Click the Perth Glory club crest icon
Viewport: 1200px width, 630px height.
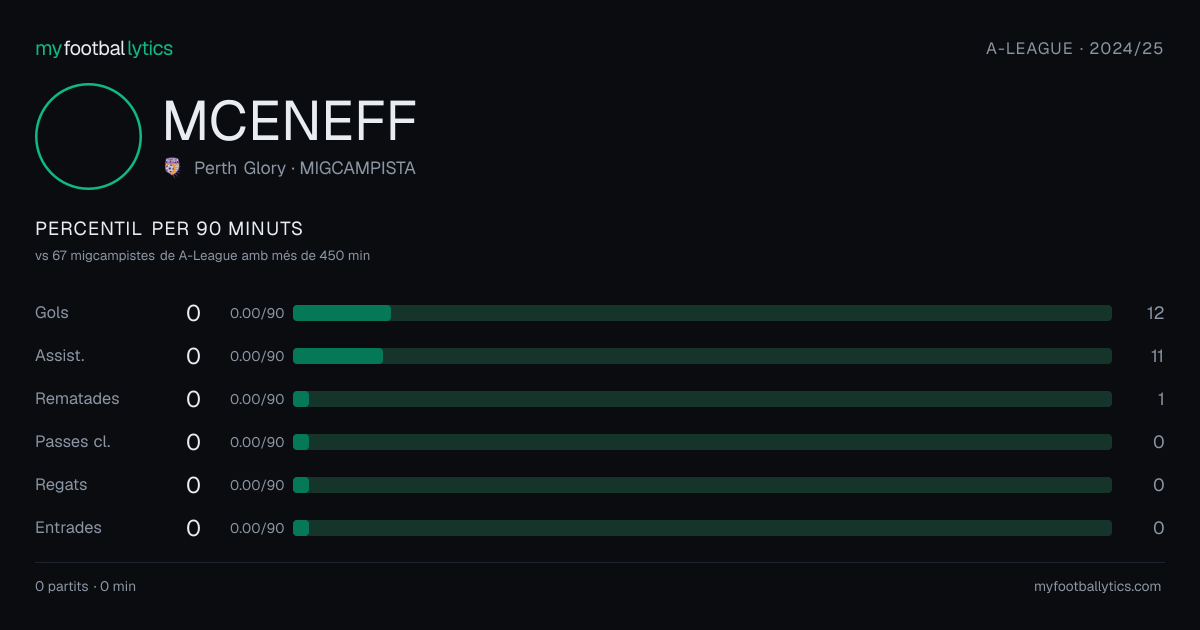pyautogui.click(x=172, y=168)
